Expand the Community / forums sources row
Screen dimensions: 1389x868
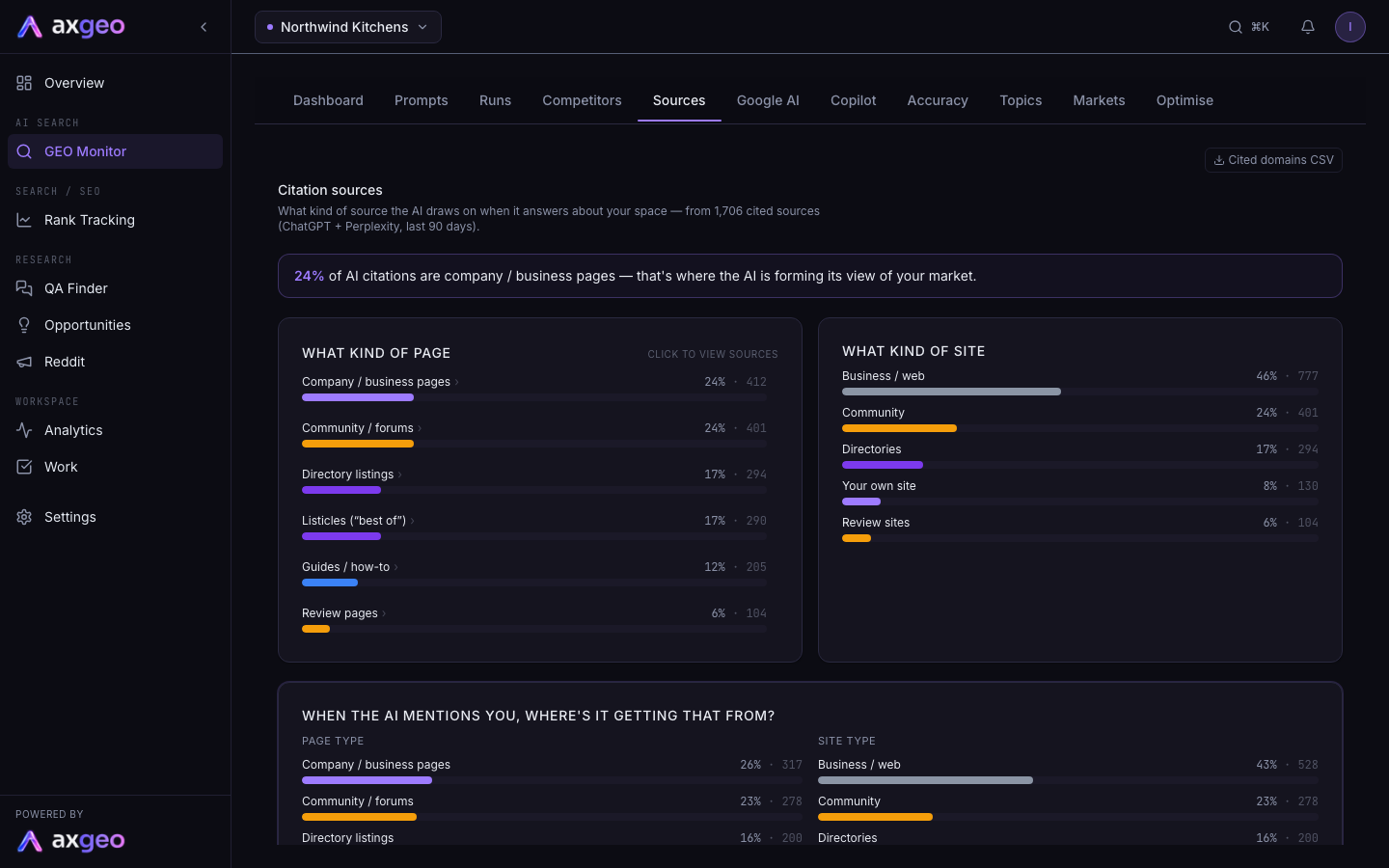534,436
